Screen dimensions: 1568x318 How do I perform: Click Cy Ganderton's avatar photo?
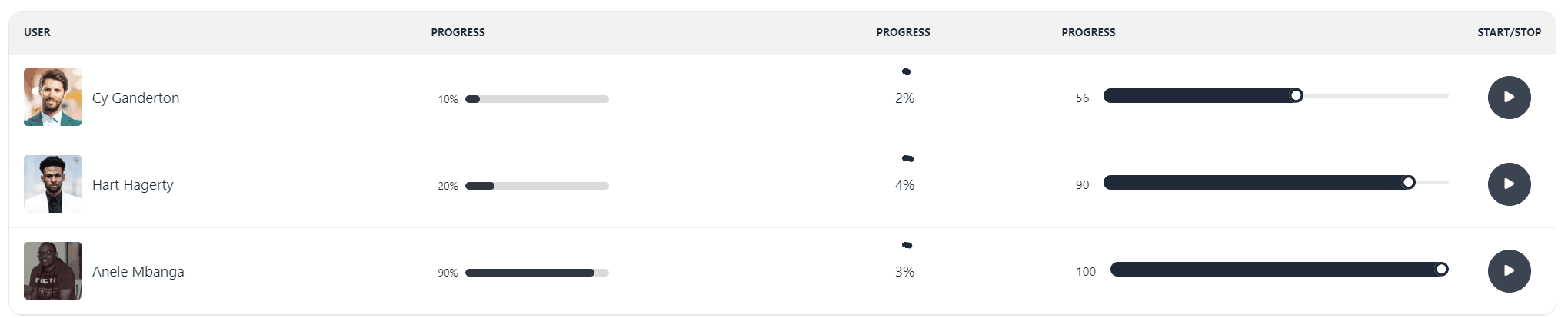(52, 98)
